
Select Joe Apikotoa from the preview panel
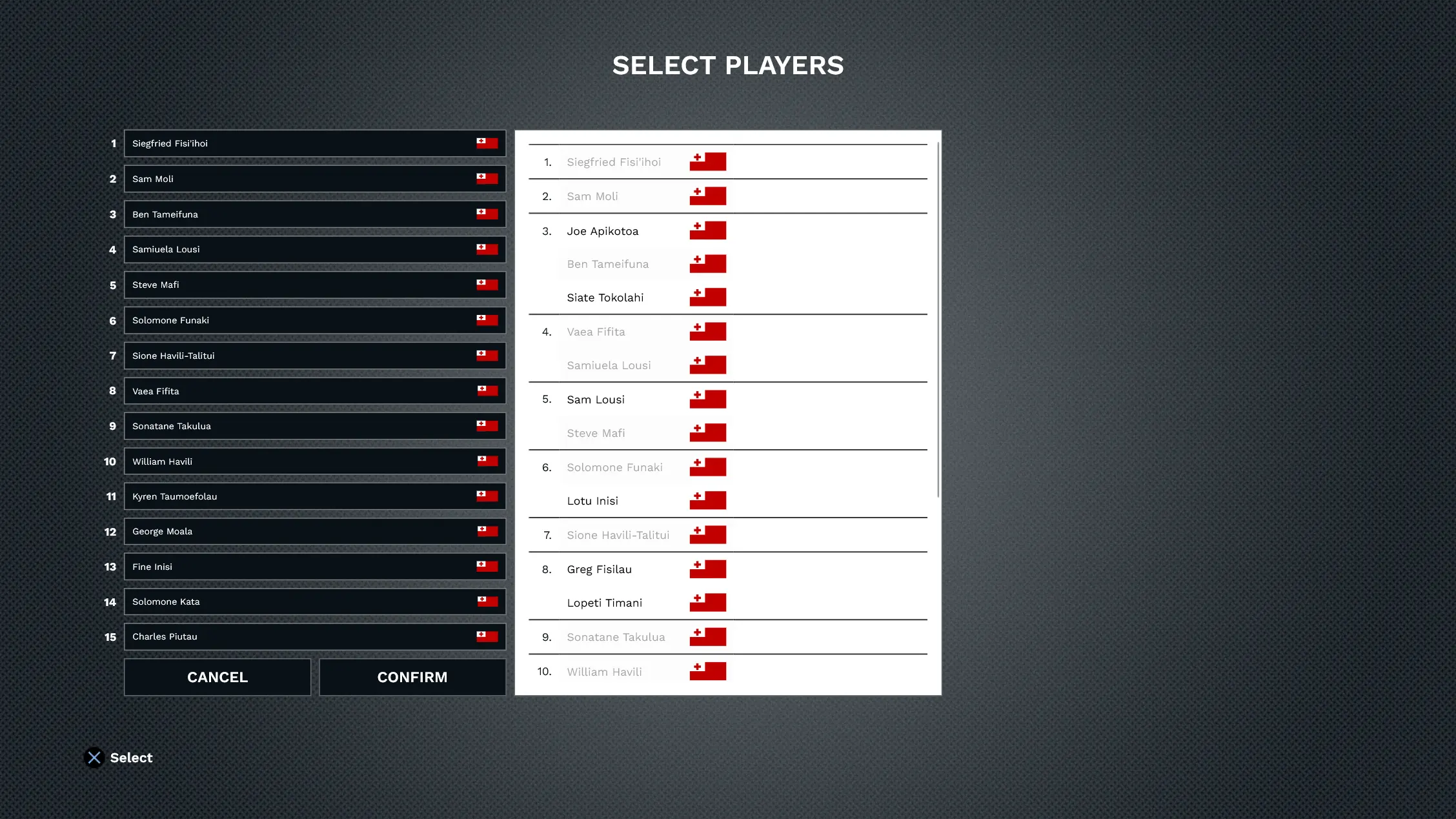pyautogui.click(x=604, y=231)
